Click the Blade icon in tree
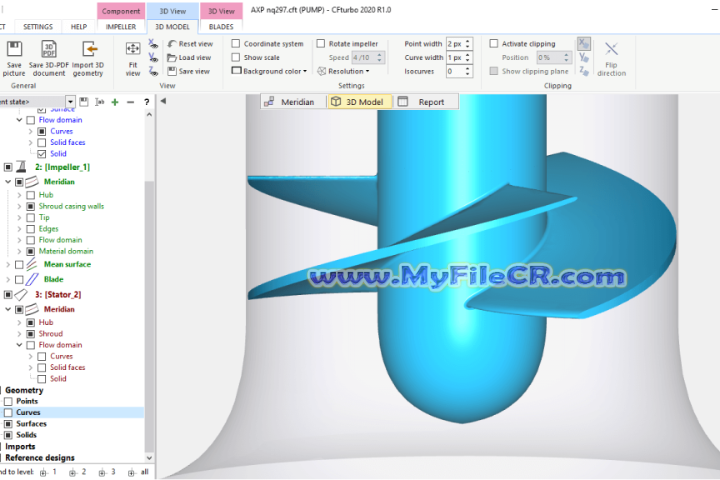This screenshot has height=480, width=720. [32, 279]
